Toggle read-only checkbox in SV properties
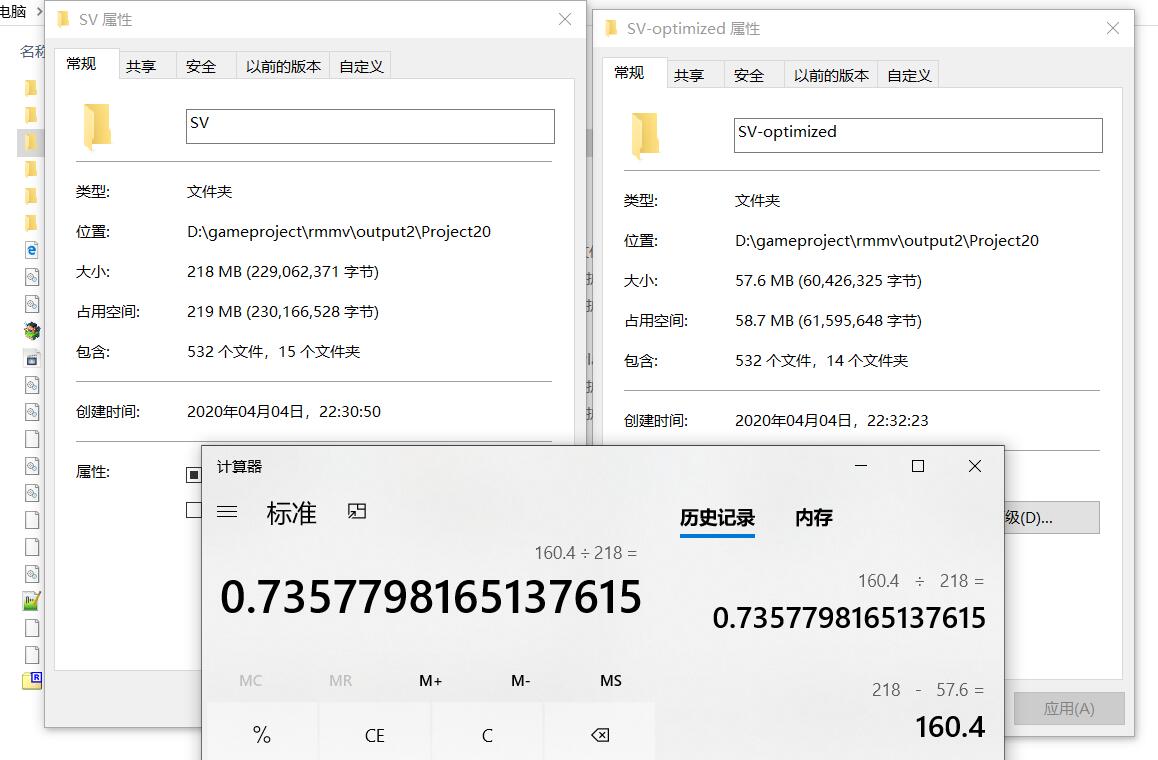This screenshot has height=760, width=1158. (193, 474)
